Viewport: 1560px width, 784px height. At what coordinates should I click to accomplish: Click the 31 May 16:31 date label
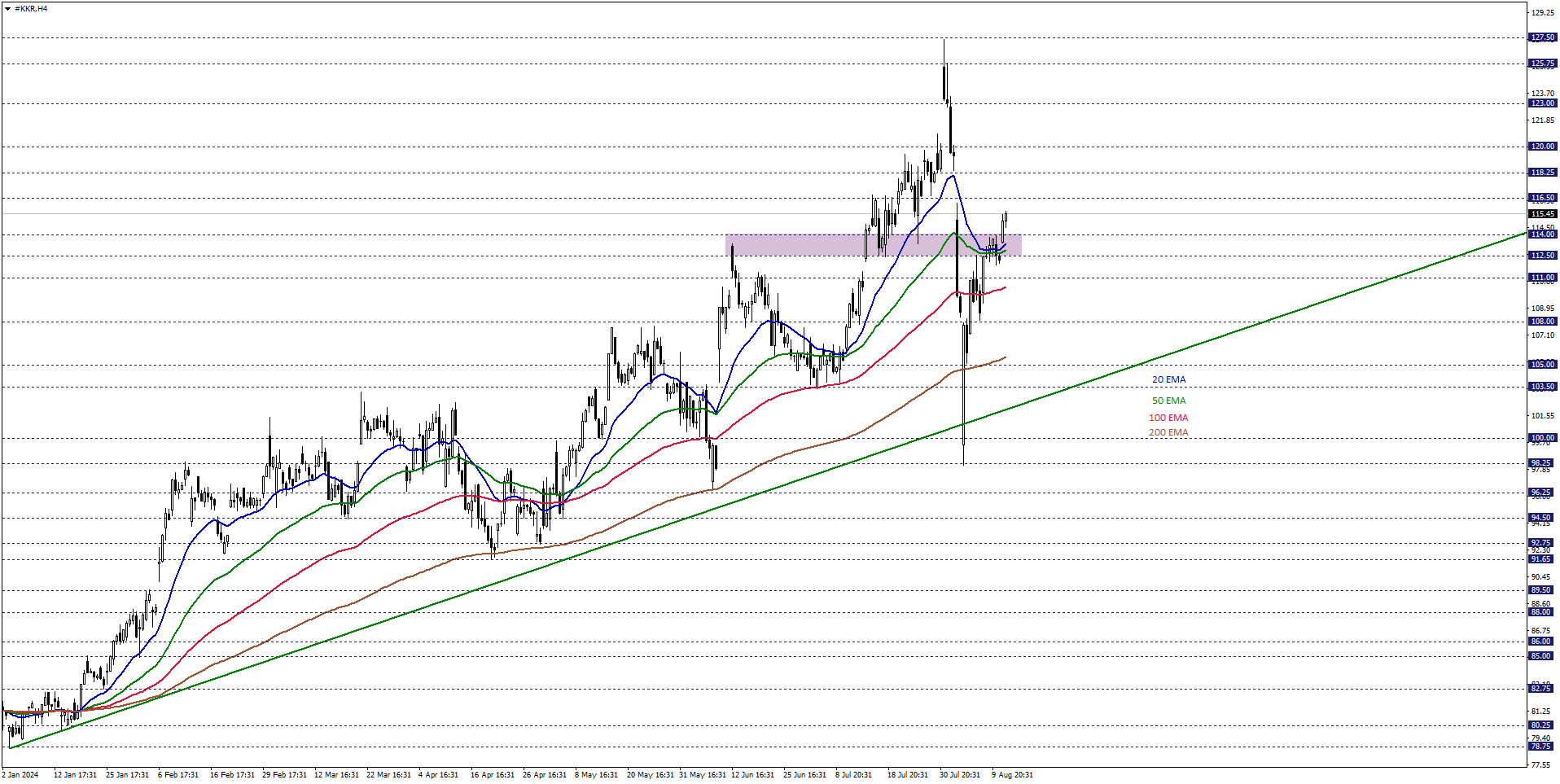point(703,775)
